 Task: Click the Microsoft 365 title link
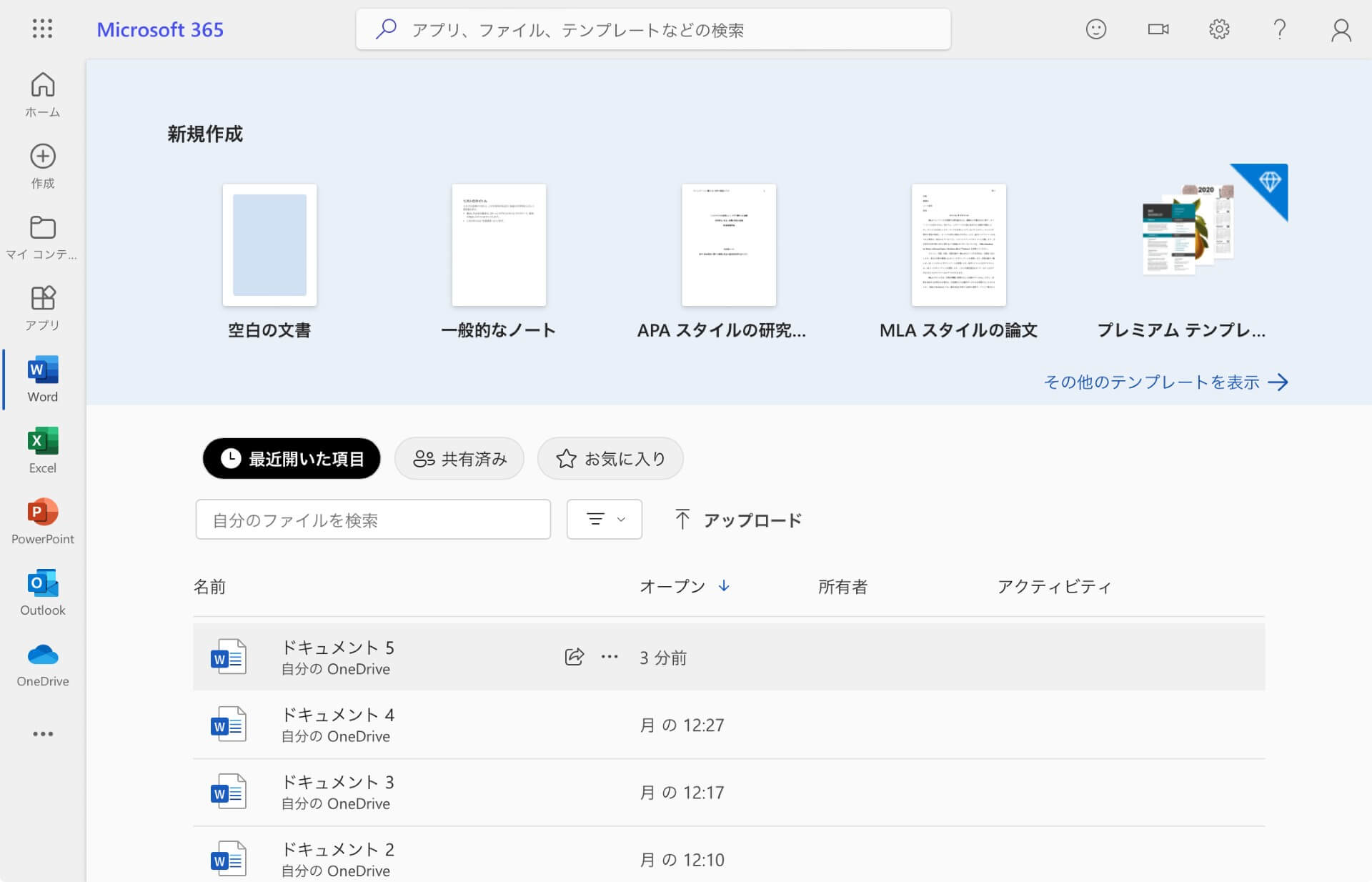click(x=160, y=29)
